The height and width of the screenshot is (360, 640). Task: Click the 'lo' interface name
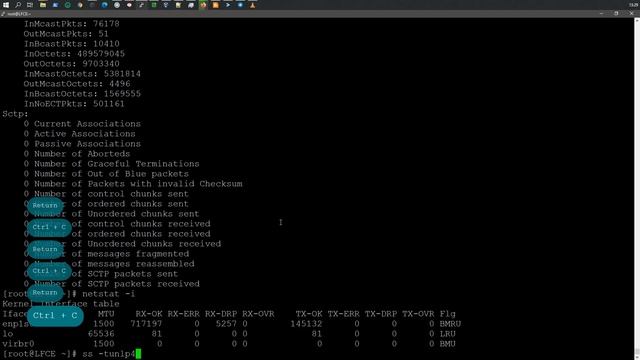tap(8, 334)
